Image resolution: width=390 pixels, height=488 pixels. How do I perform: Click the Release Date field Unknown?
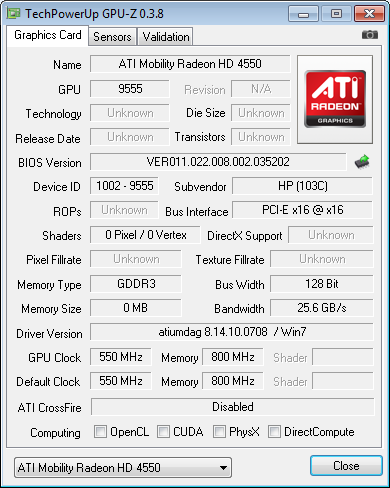pos(130,137)
